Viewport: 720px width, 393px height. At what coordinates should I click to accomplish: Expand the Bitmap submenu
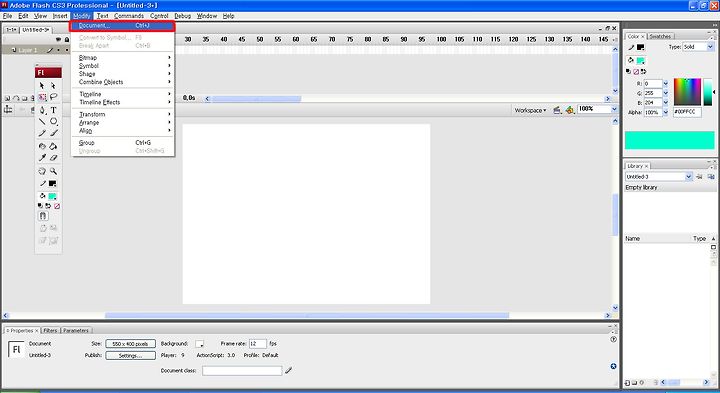click(123, 58)
